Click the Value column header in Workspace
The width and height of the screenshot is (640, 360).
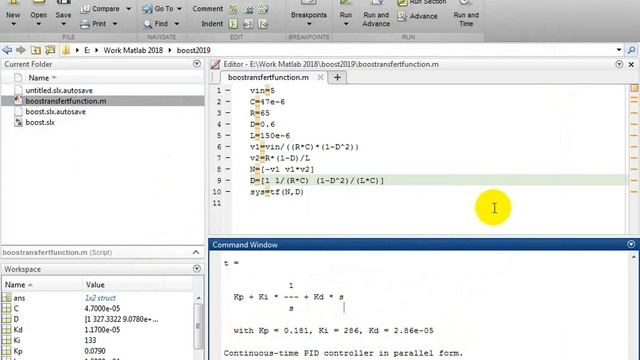coord(95,285)
